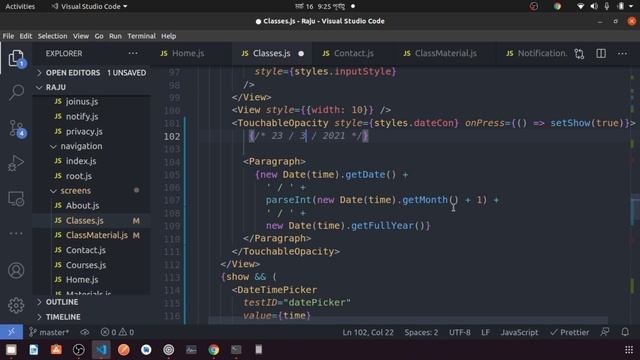Open the Source Control view

coord(16,128)
